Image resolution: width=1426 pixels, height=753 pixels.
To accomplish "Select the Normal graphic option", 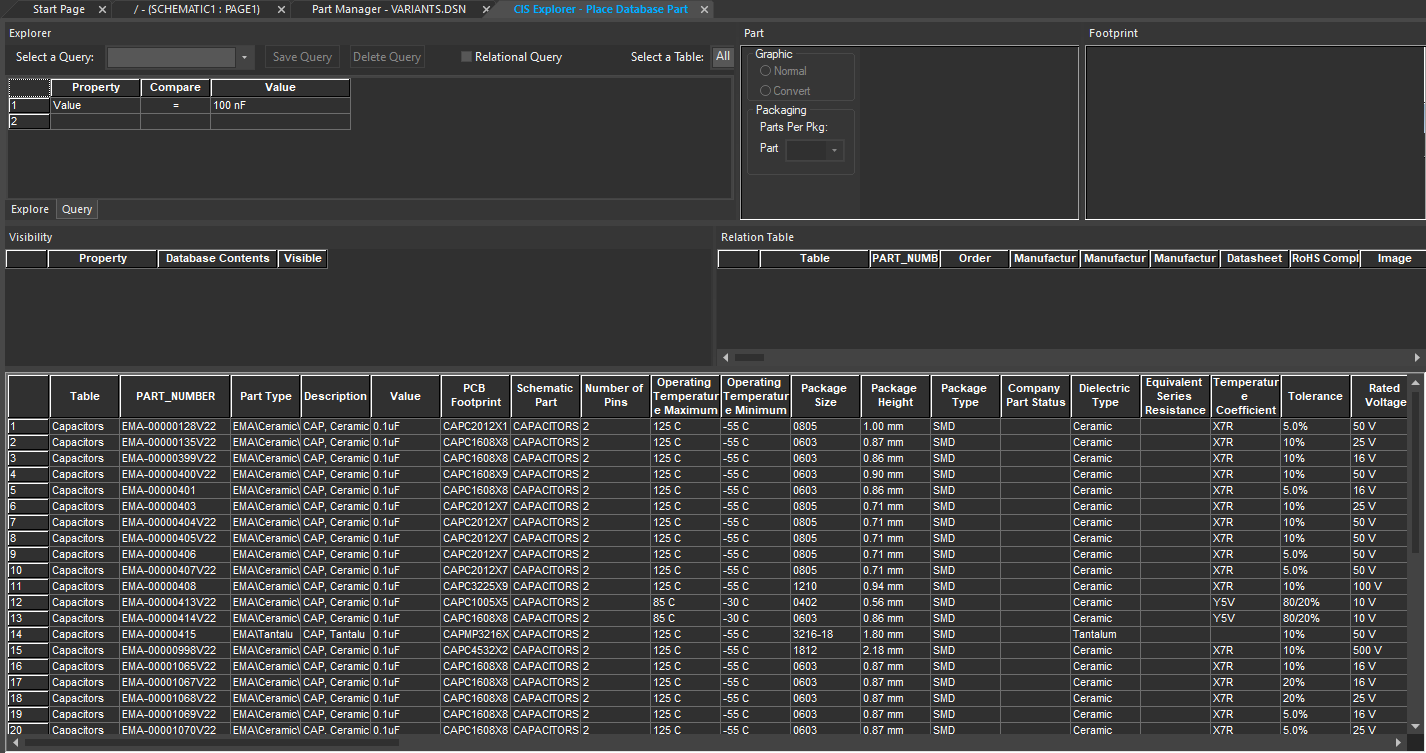I will (764, 71).
